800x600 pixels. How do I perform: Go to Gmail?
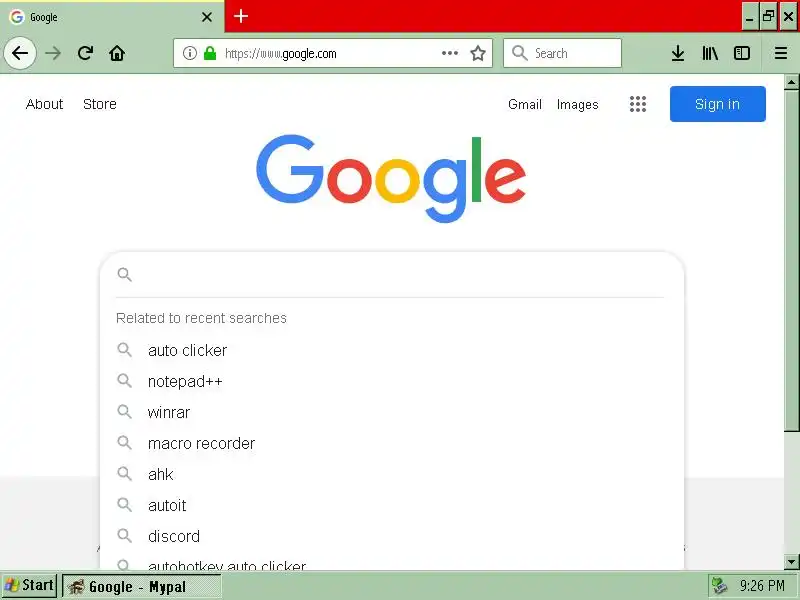click(x=524, y=104)
